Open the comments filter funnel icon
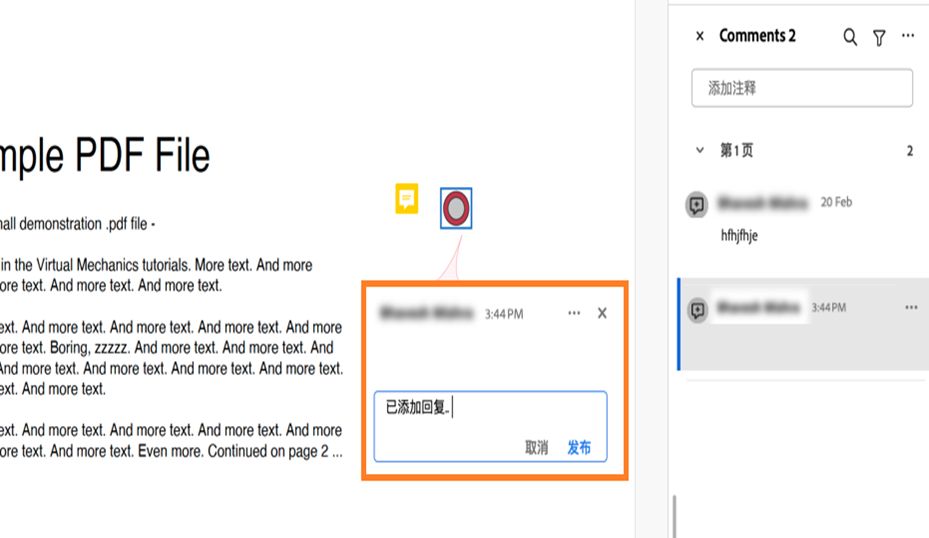The width and height of the screenshot is (929, 538). tap(879, 37)
